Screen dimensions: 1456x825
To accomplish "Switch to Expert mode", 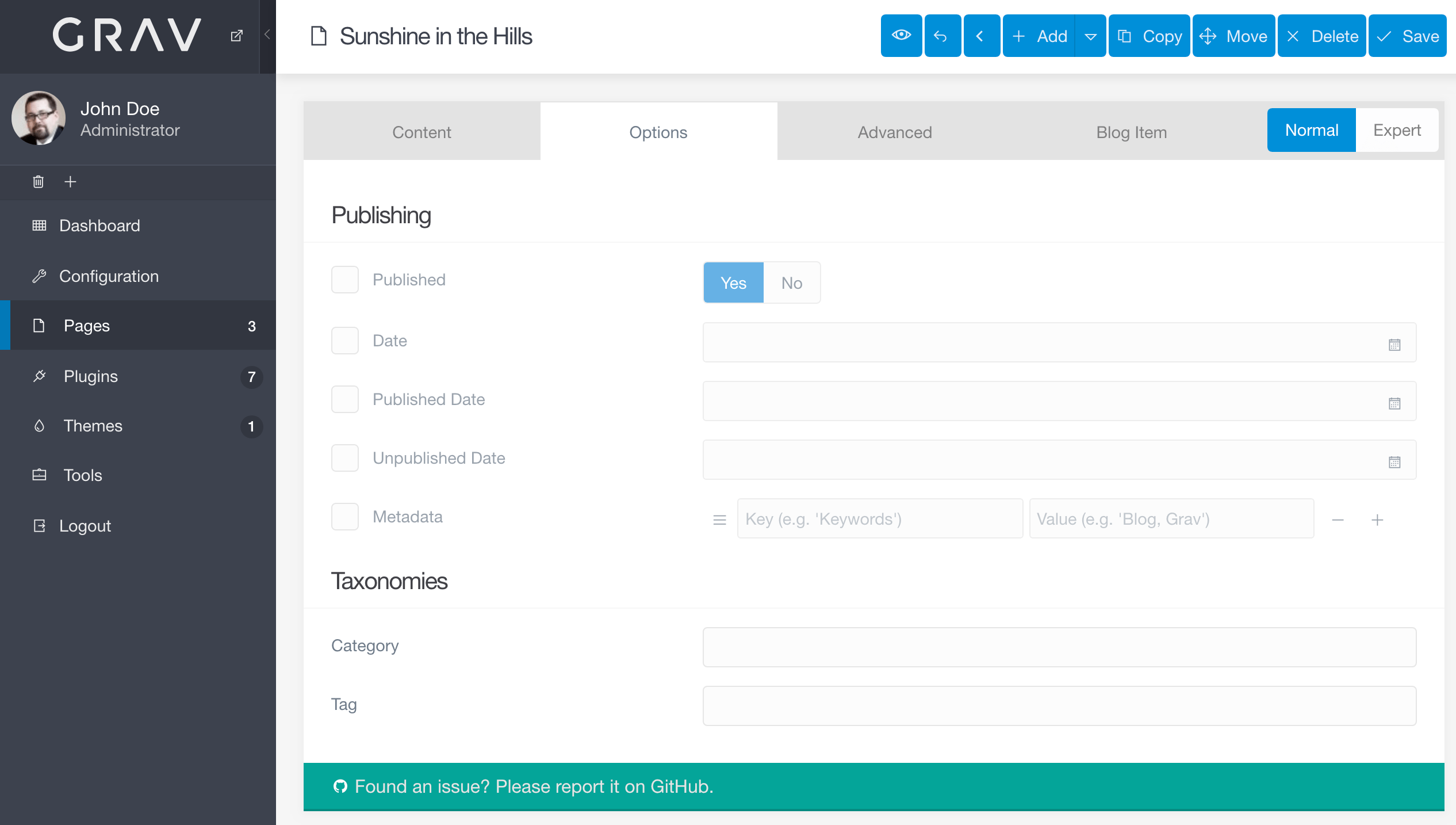I will pyautogui.click(x=1397, y=129).
